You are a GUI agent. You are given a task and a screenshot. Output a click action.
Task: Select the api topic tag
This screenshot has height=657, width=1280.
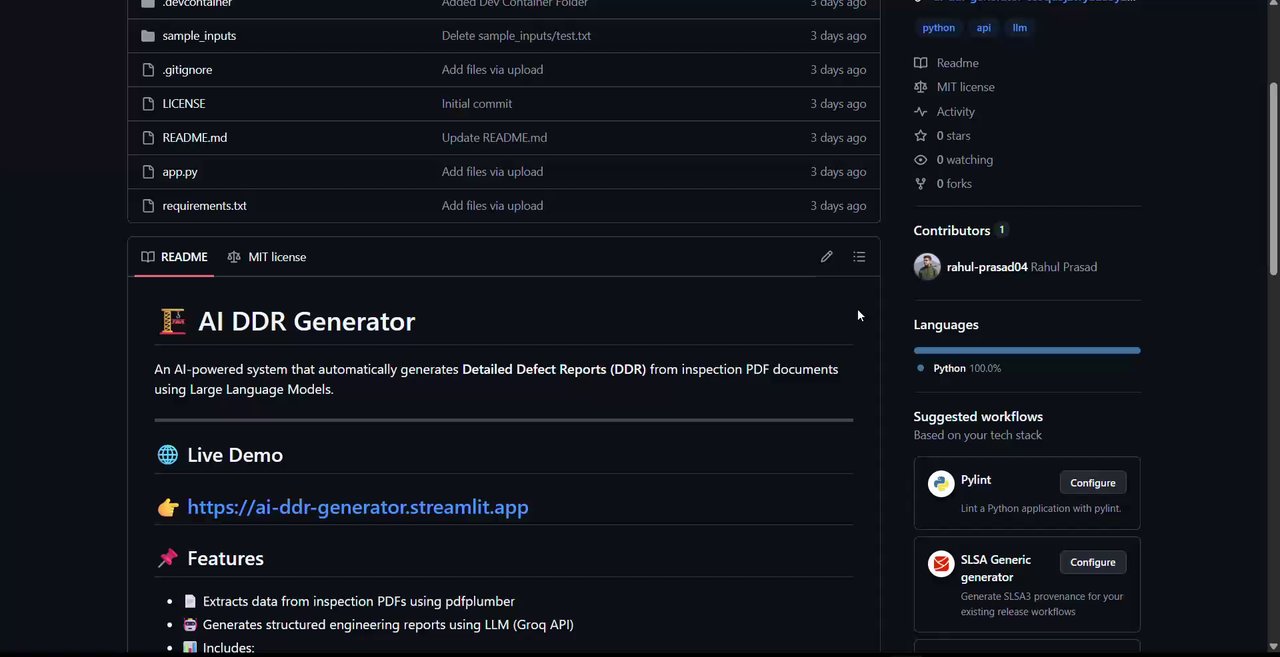coord(984,28)
